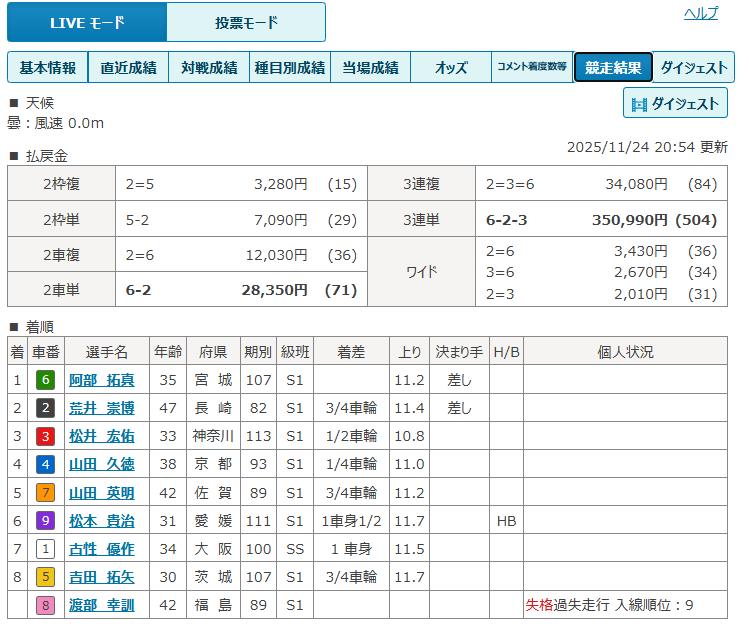Click the ダイジェスト button with film icon
749x630 pixels.
click(675, 103)
